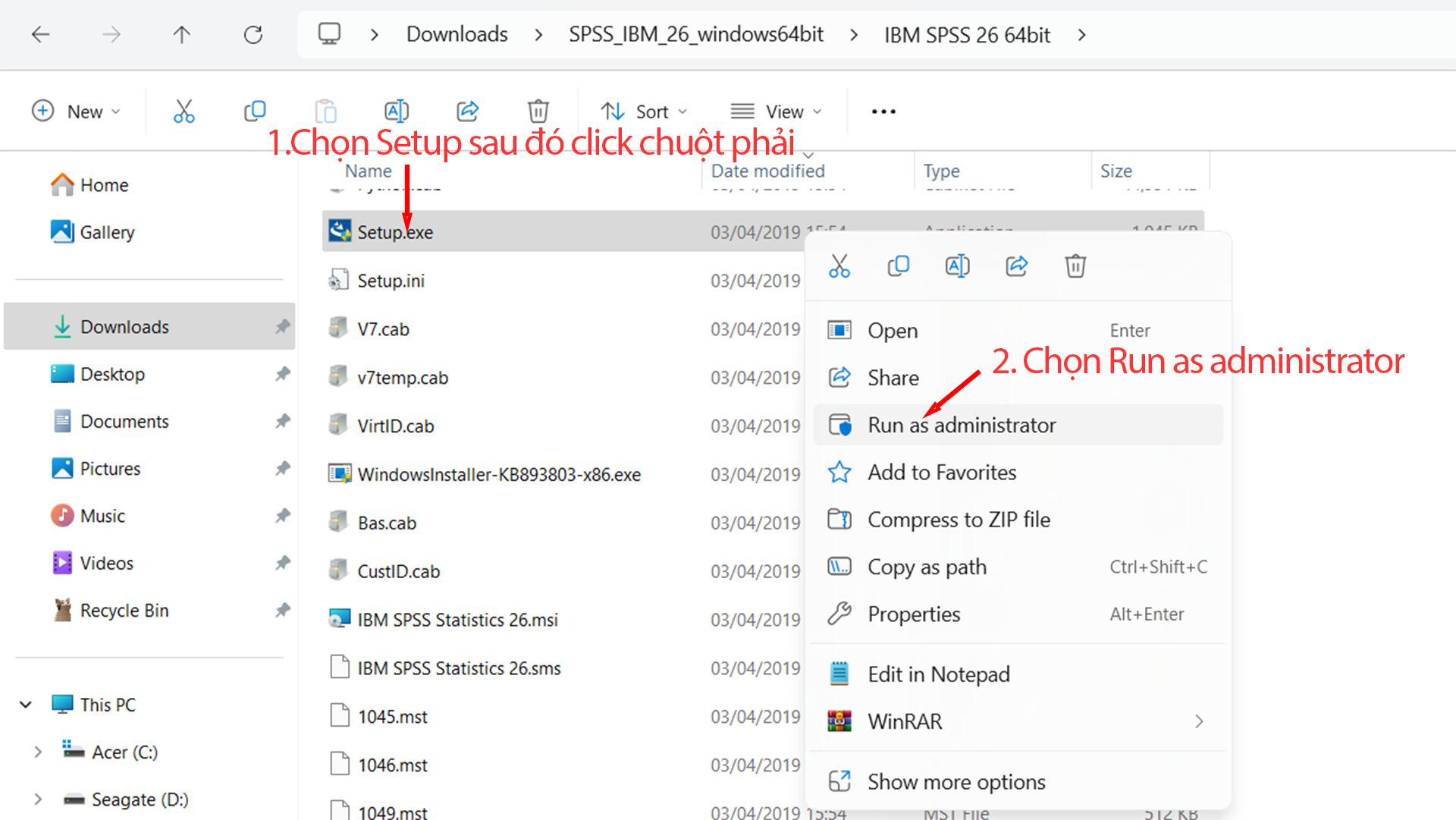Viewport: 1456px width, 820px height.
Task: Click the toolbar Cut scissors icon
Action: tap(184, 112)
